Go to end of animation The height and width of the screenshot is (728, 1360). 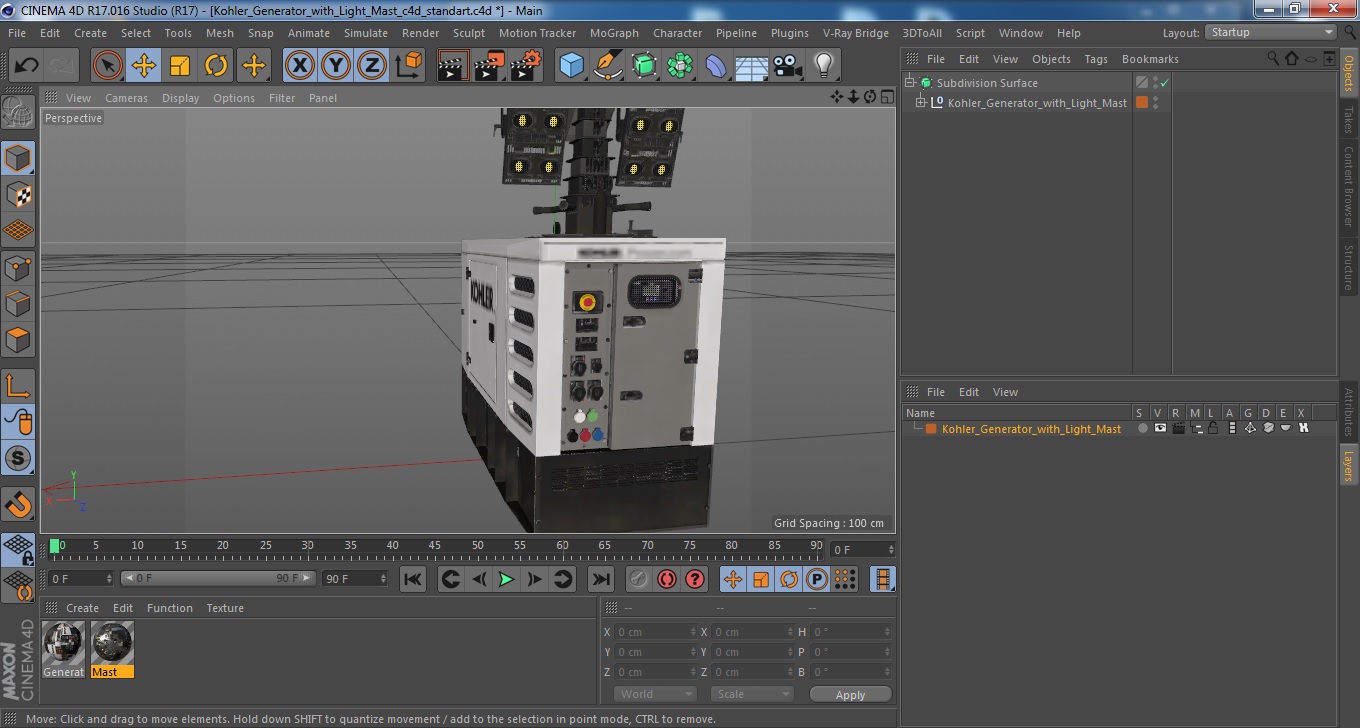pyautogui.click(x=600, y=579)
